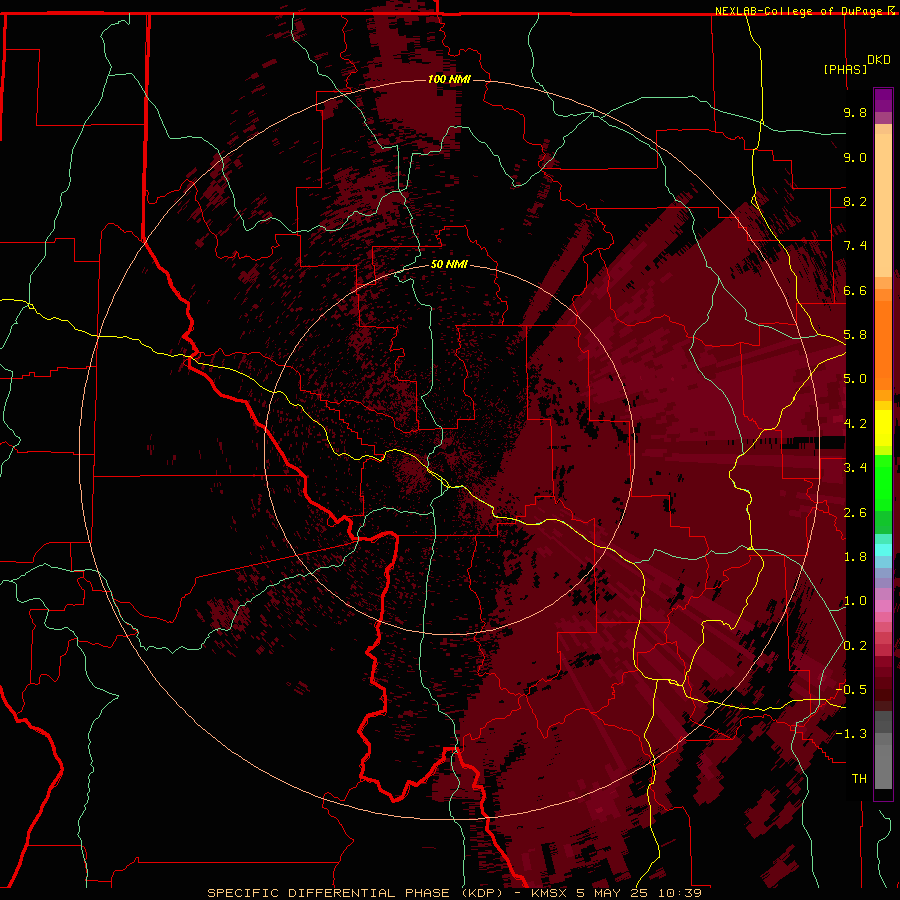
Task: Click the 8.2 scale value
Action: 855,201
